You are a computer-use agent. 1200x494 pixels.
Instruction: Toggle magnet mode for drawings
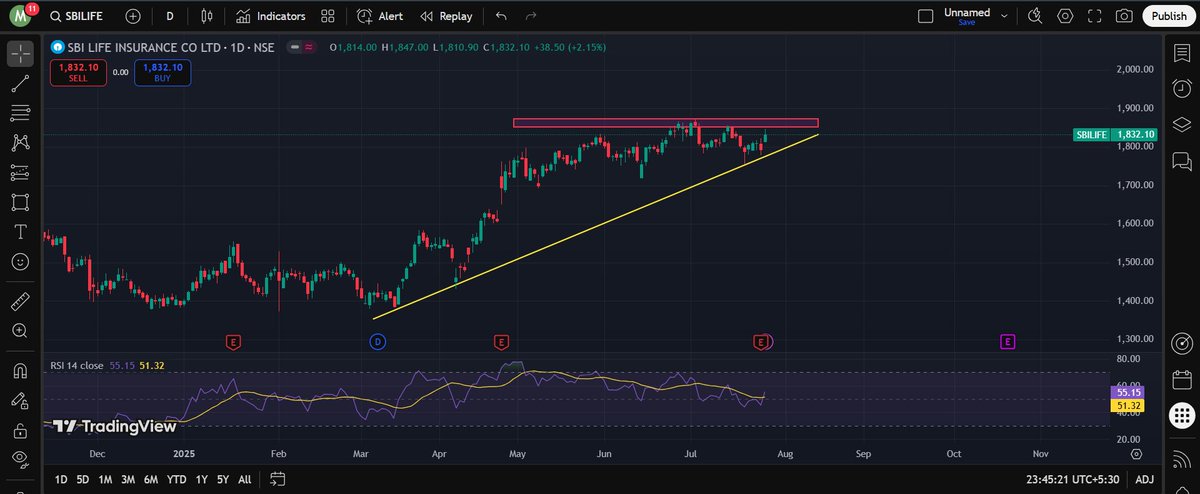[20, 371]
